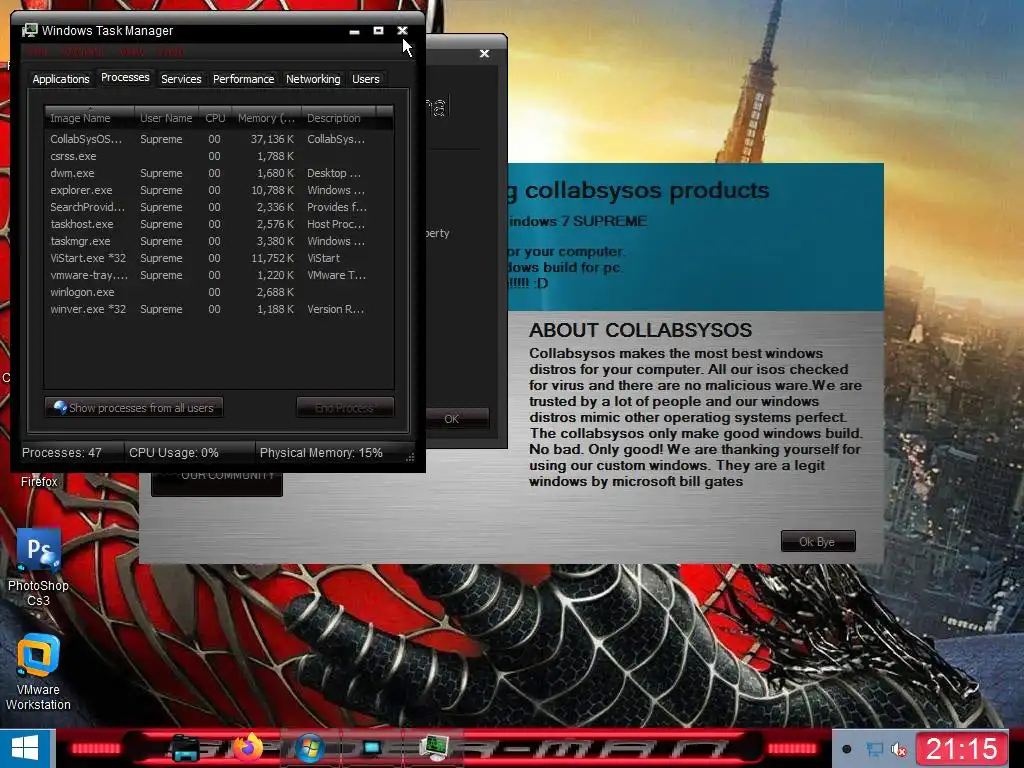Select the taskhost.exe process

(219, 224)
